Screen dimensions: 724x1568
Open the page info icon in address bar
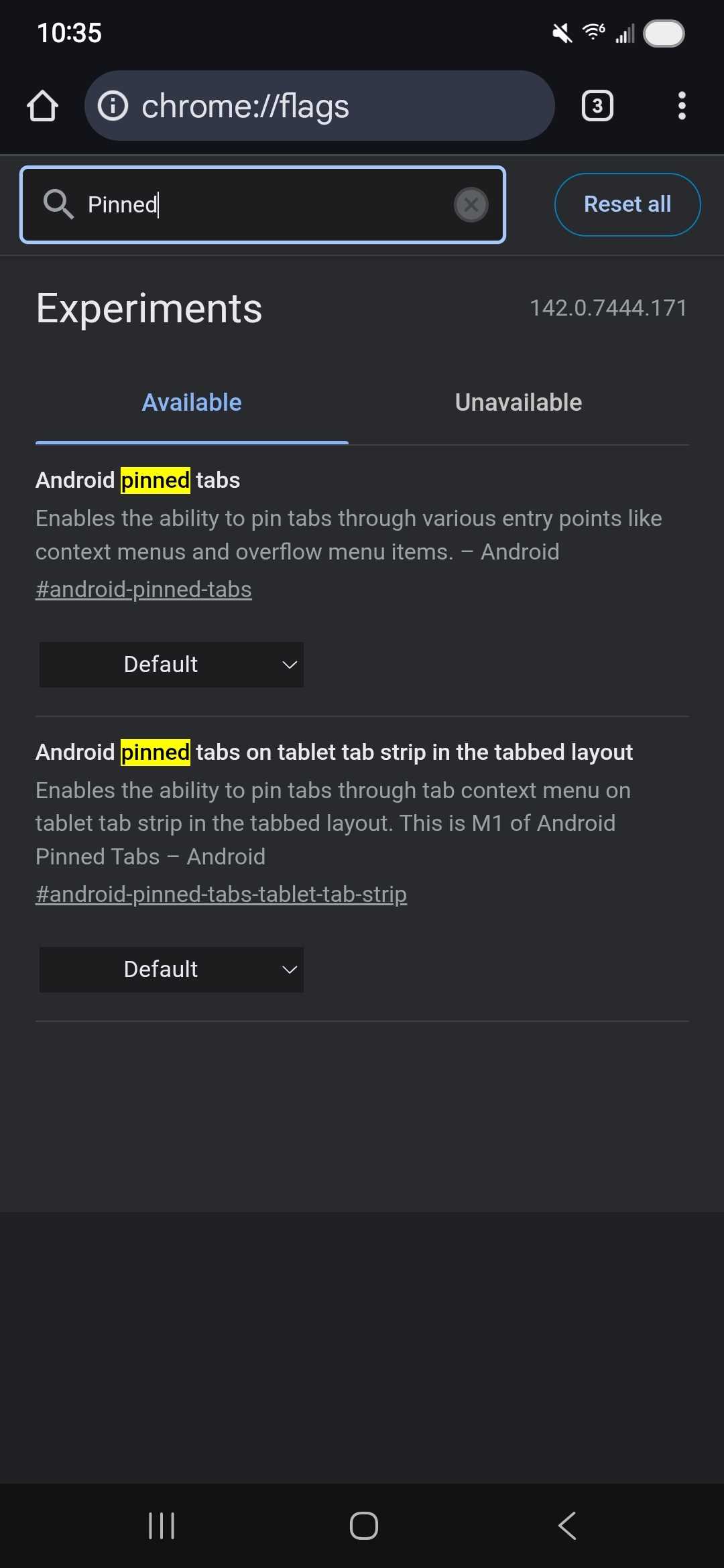[114, 105]
